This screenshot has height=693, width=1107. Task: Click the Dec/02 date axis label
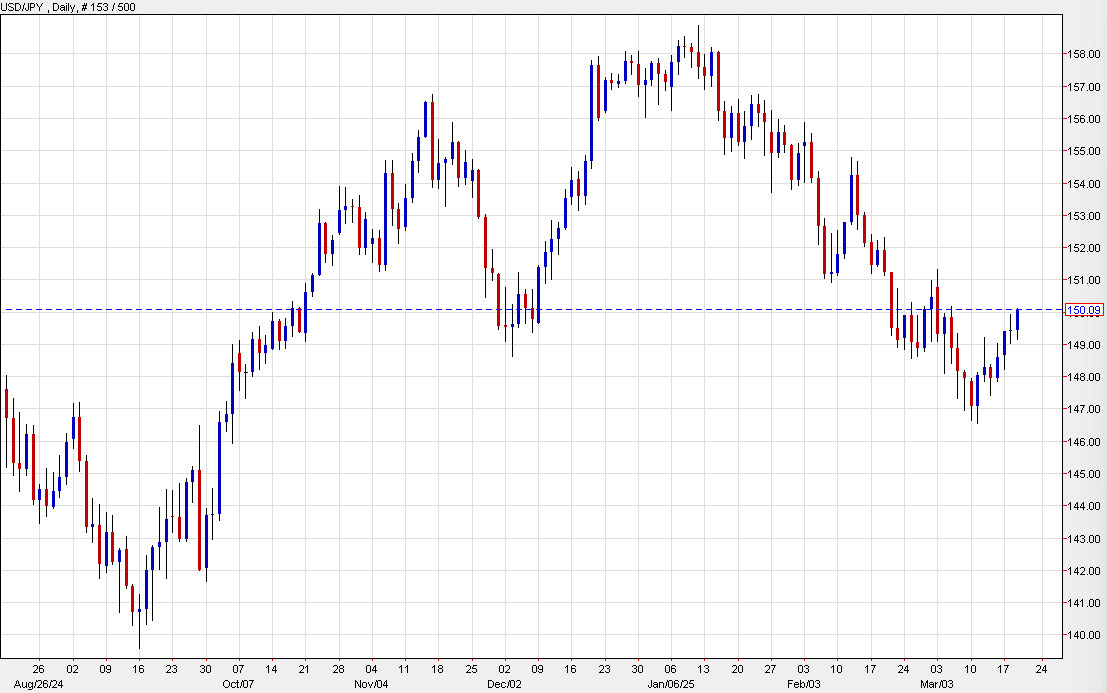tap(504, 686)
